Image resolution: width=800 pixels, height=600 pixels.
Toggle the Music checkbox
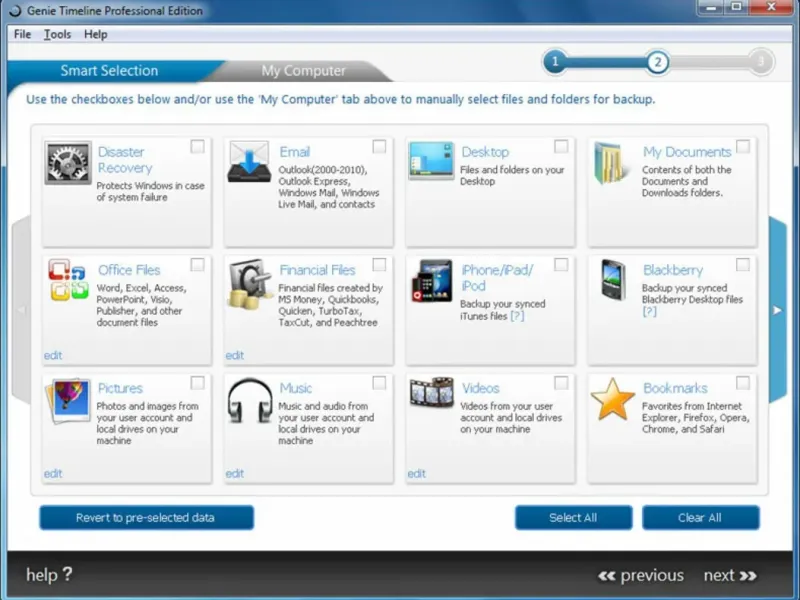pyautogui.click(x=379, y=383)
